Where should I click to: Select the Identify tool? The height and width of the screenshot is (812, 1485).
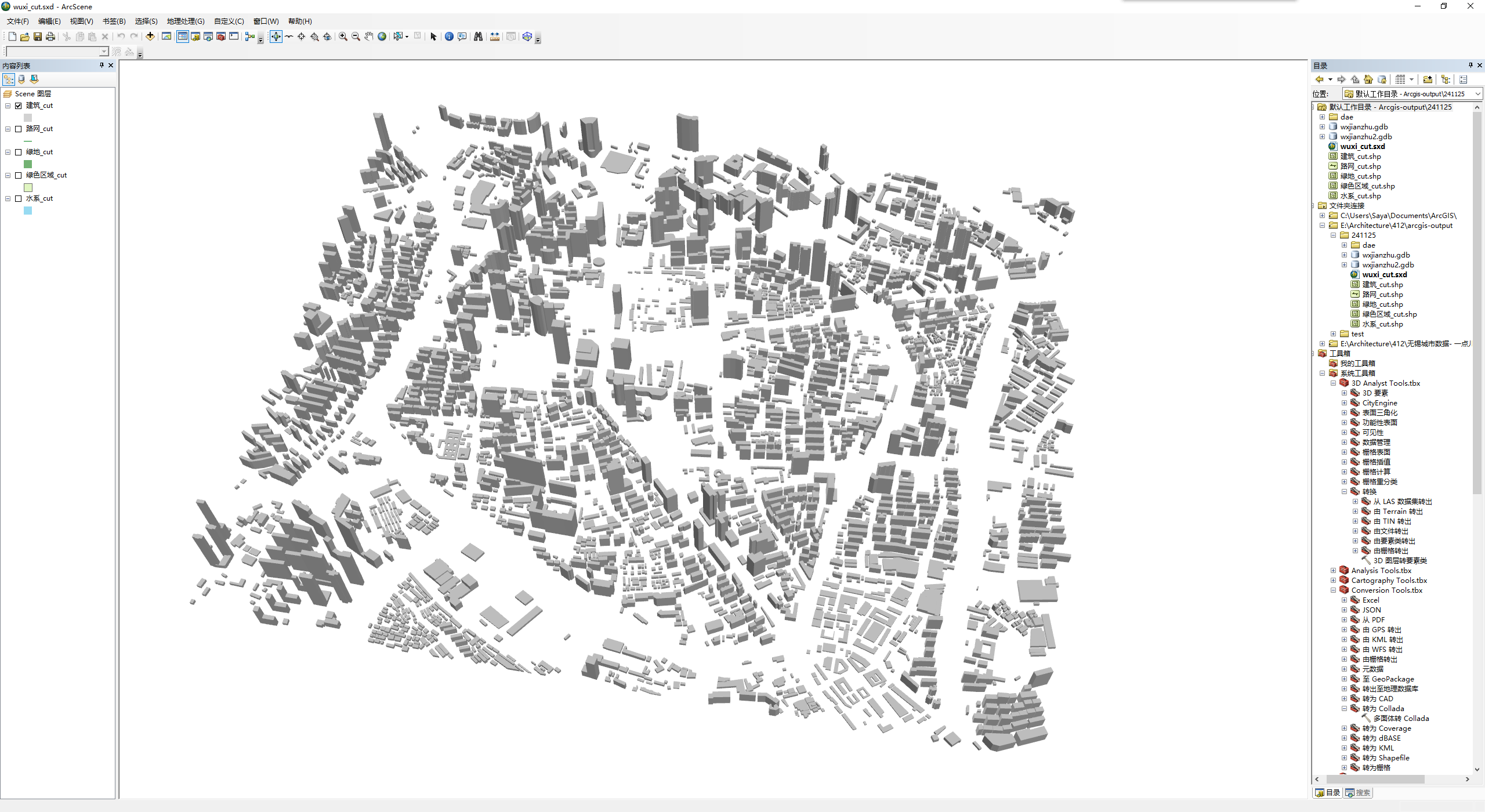click(x=450, y=37)
